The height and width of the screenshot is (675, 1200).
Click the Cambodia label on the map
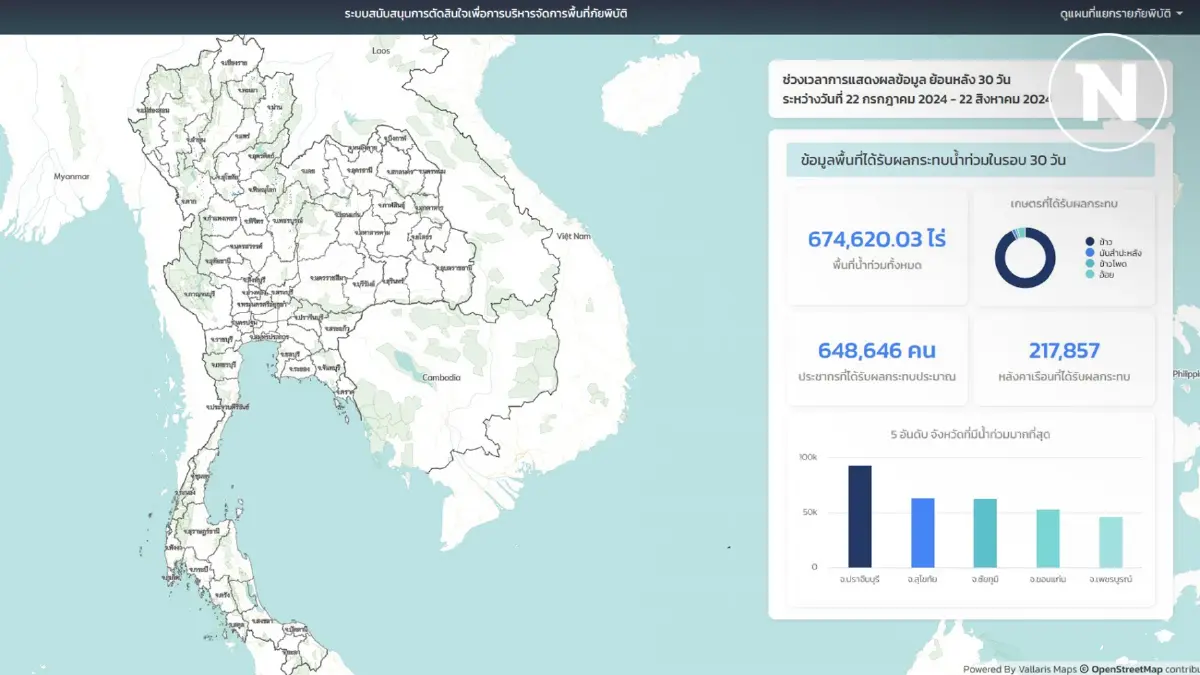pyautogui.click(x=441, y=377)
